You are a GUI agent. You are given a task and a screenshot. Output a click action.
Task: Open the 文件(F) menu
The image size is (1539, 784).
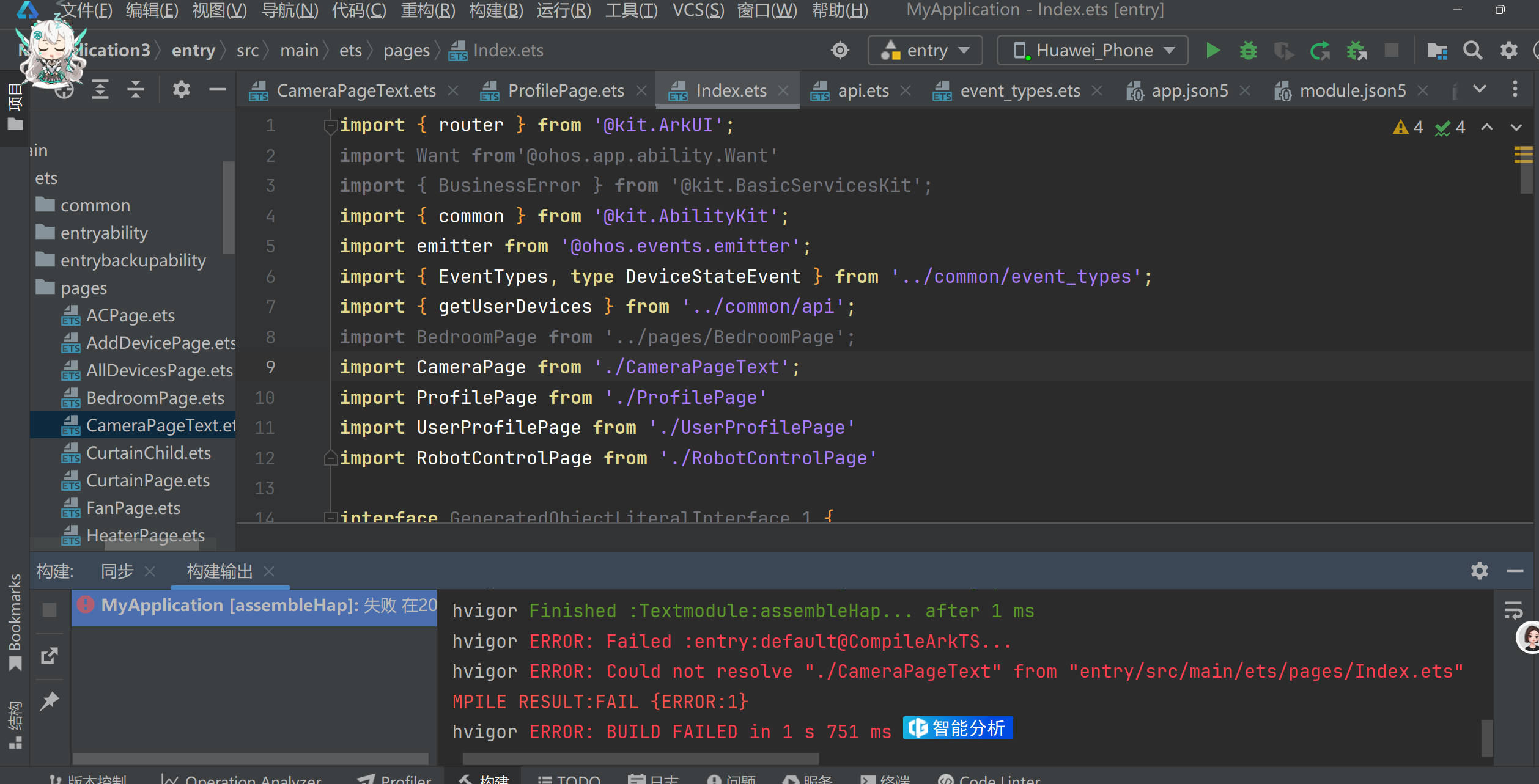86,10
